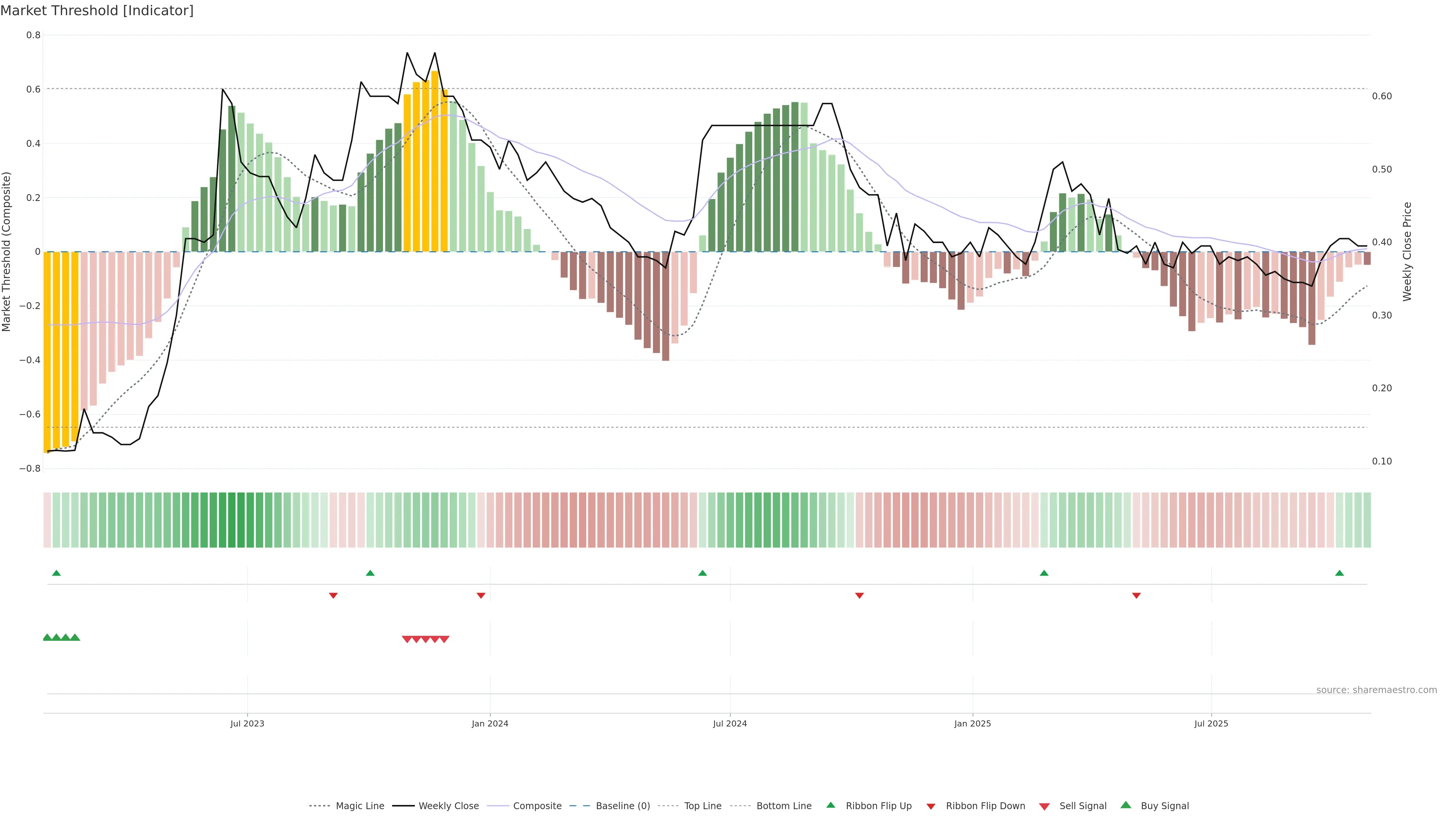Toggle Weekly Close series in the legend

coord(448,806)
